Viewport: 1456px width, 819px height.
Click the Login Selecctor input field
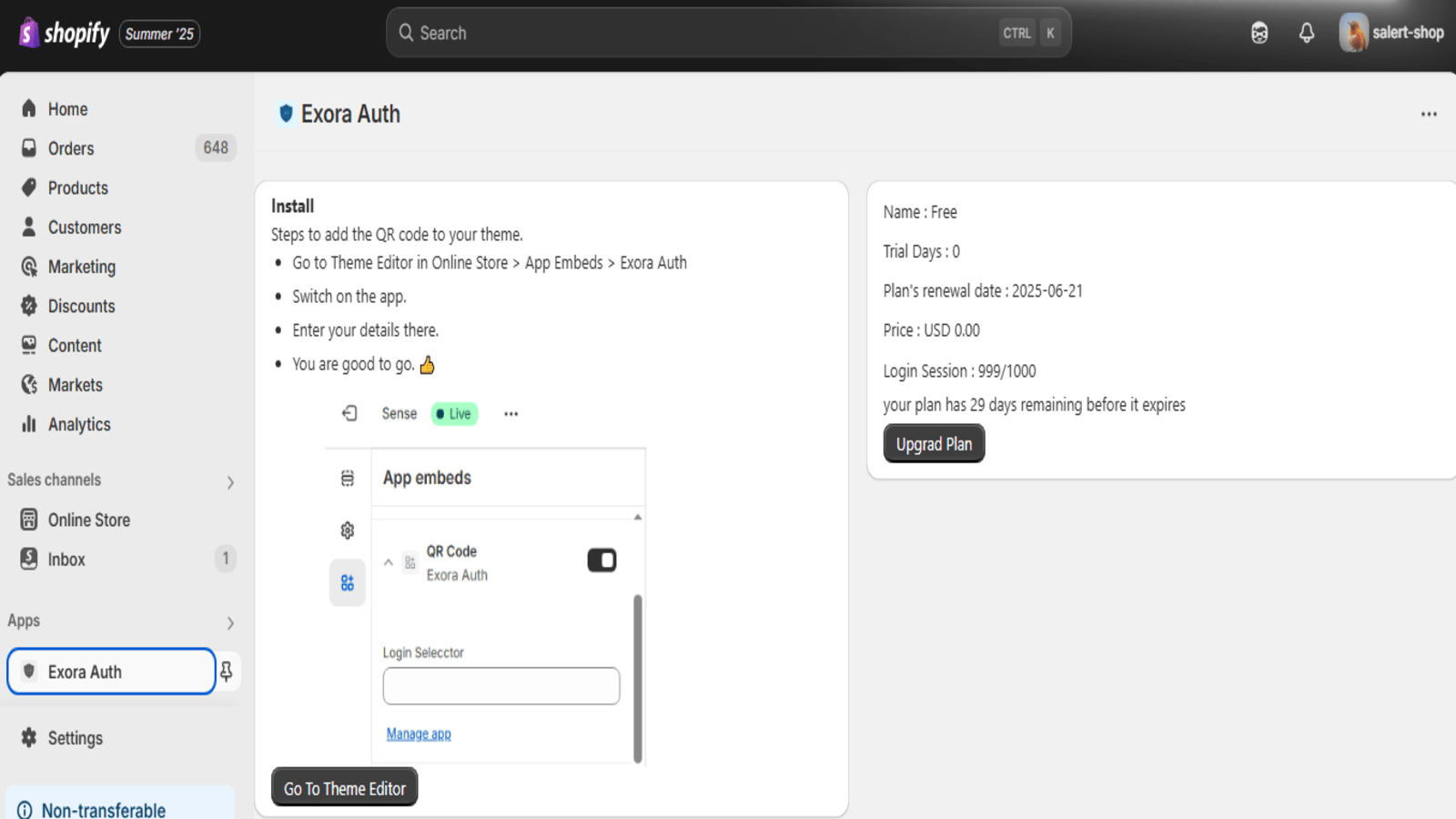[501, 685]
